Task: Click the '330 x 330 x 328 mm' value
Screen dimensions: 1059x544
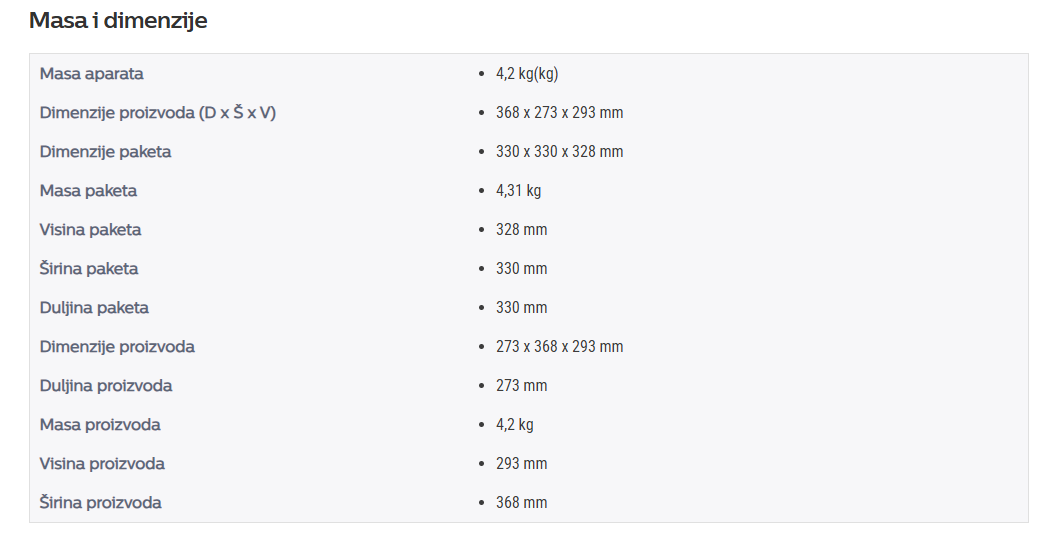Action: tap(559, 151)
